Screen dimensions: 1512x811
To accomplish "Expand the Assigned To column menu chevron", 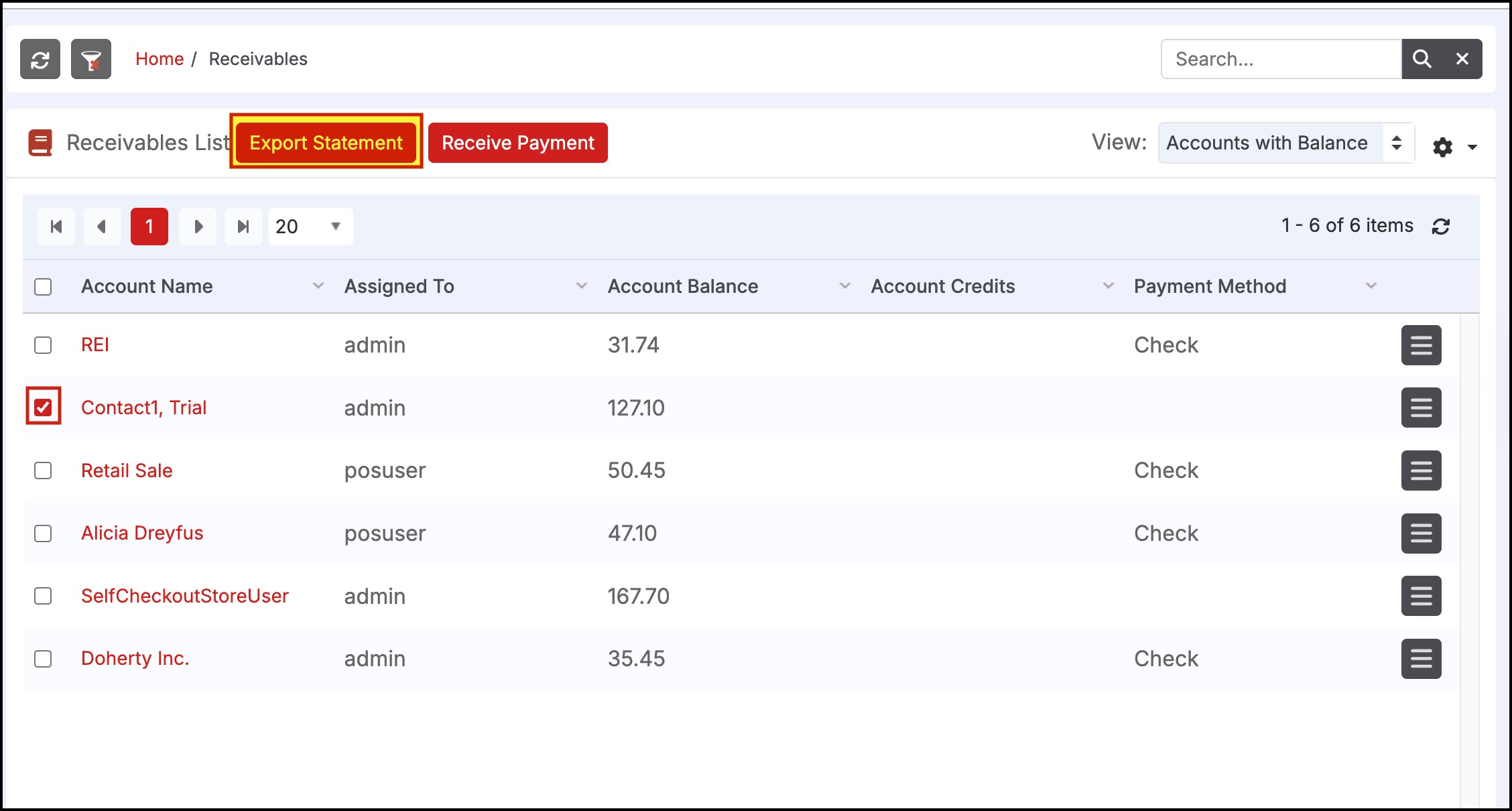I will click(582, 286).
